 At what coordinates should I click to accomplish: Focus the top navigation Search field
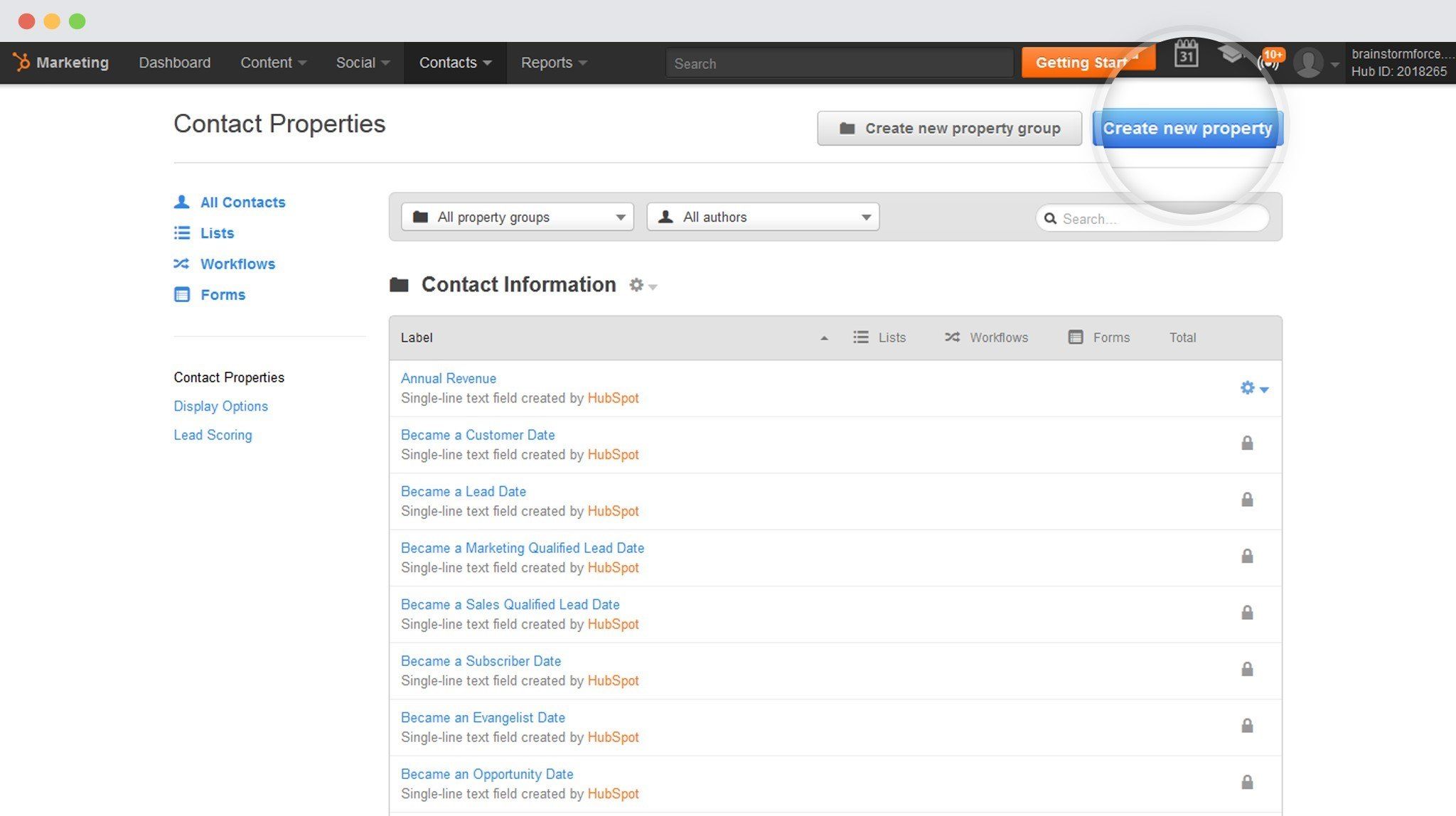(x=839, y=63)
